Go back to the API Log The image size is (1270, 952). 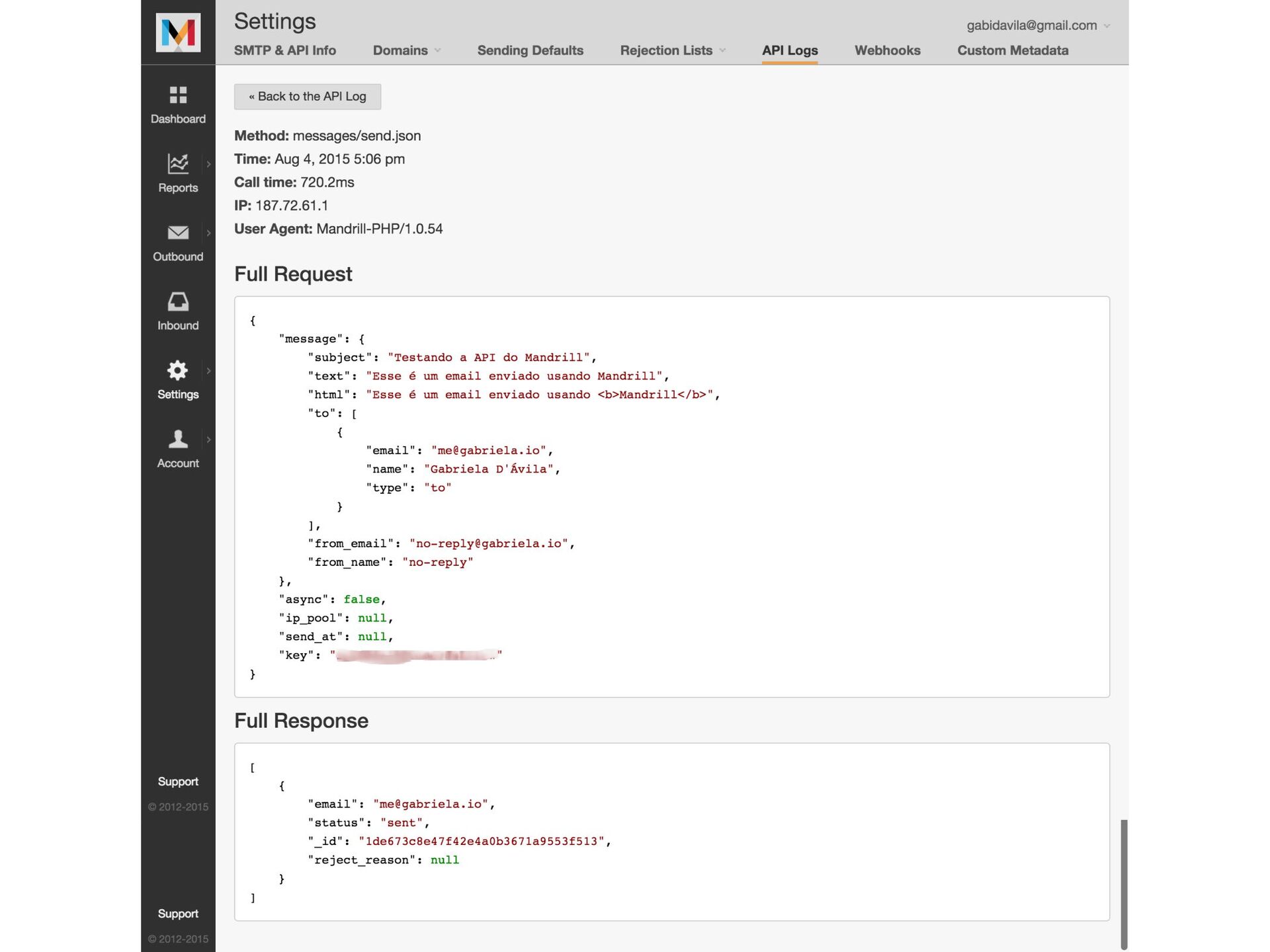pyautogui.click(x=308, y=97)
